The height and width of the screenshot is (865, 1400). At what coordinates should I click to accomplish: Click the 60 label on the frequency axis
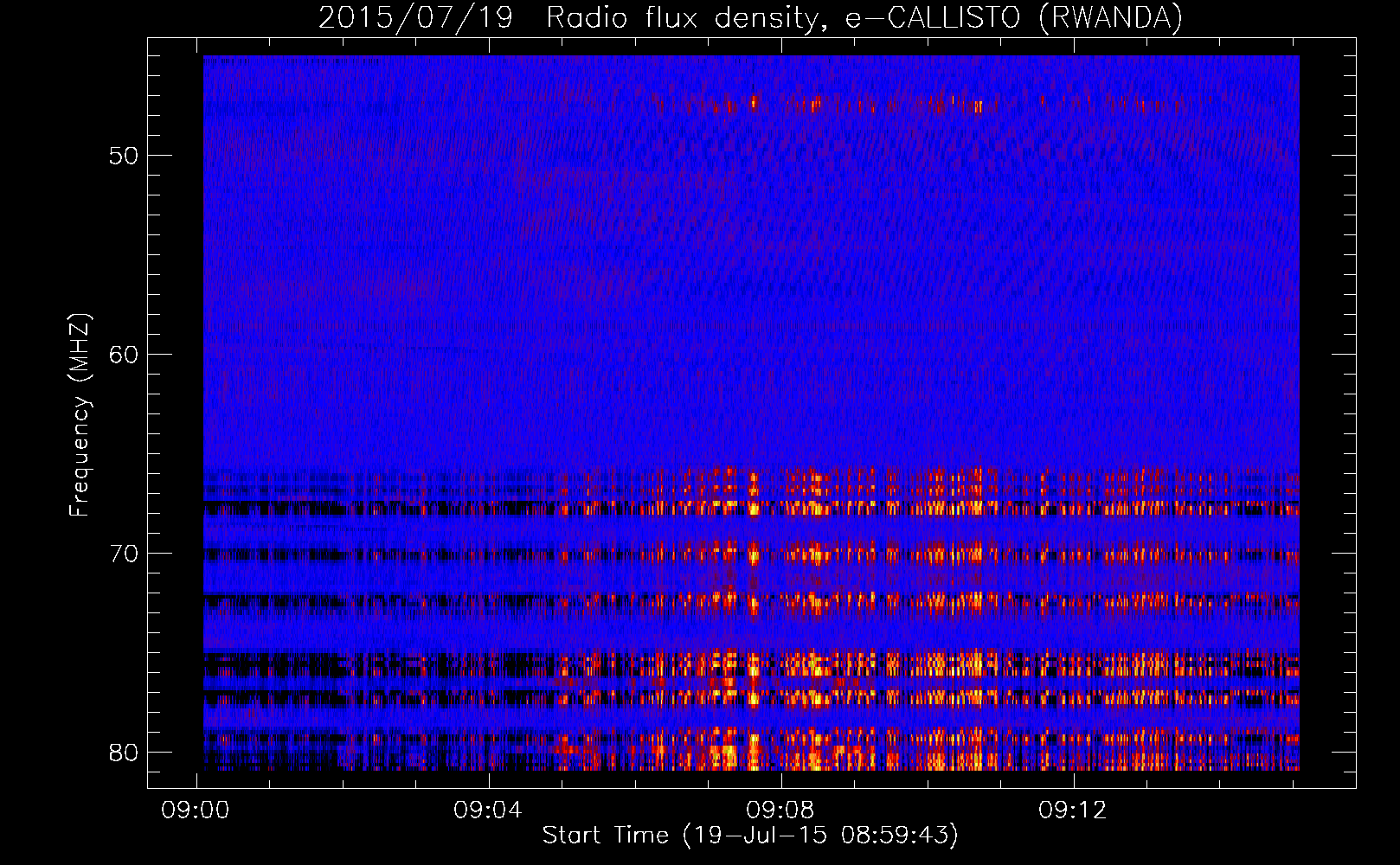pos(124,355)
